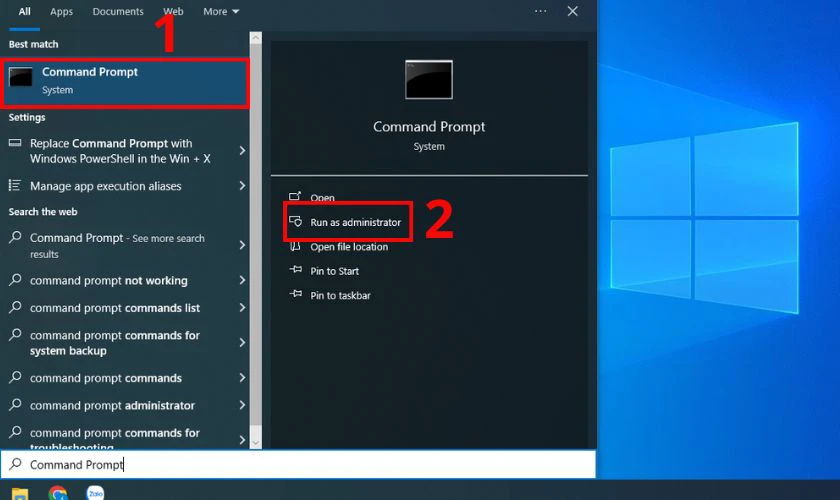Expand arrow for See more search results
Viewport: 840px width, 500px height.
[242, 245]
